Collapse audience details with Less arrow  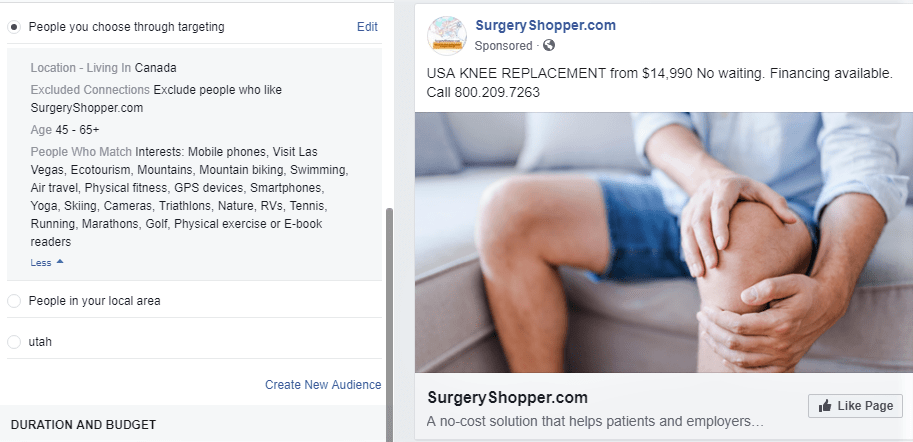(47, 263)
